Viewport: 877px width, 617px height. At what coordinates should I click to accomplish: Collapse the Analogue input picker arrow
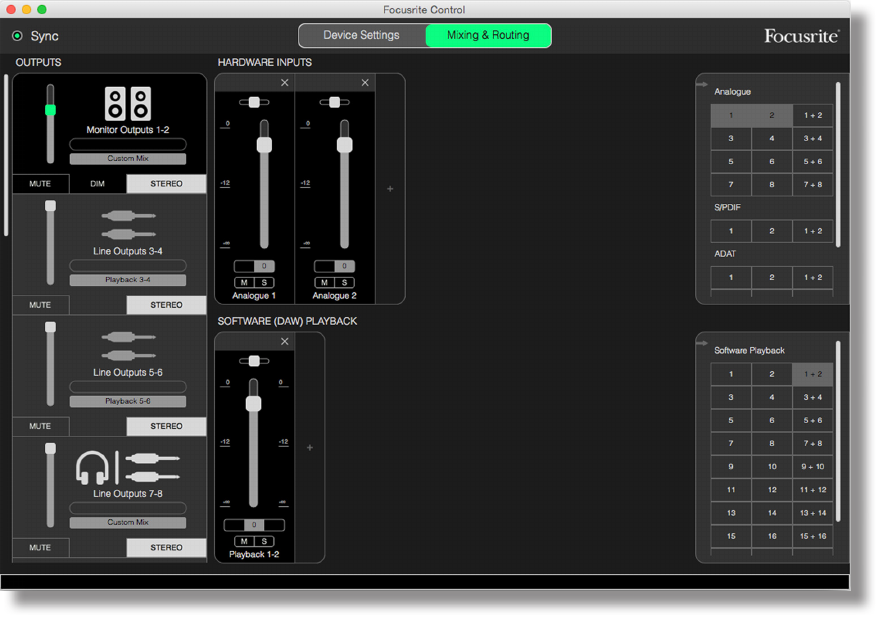(x=702, y=84)
